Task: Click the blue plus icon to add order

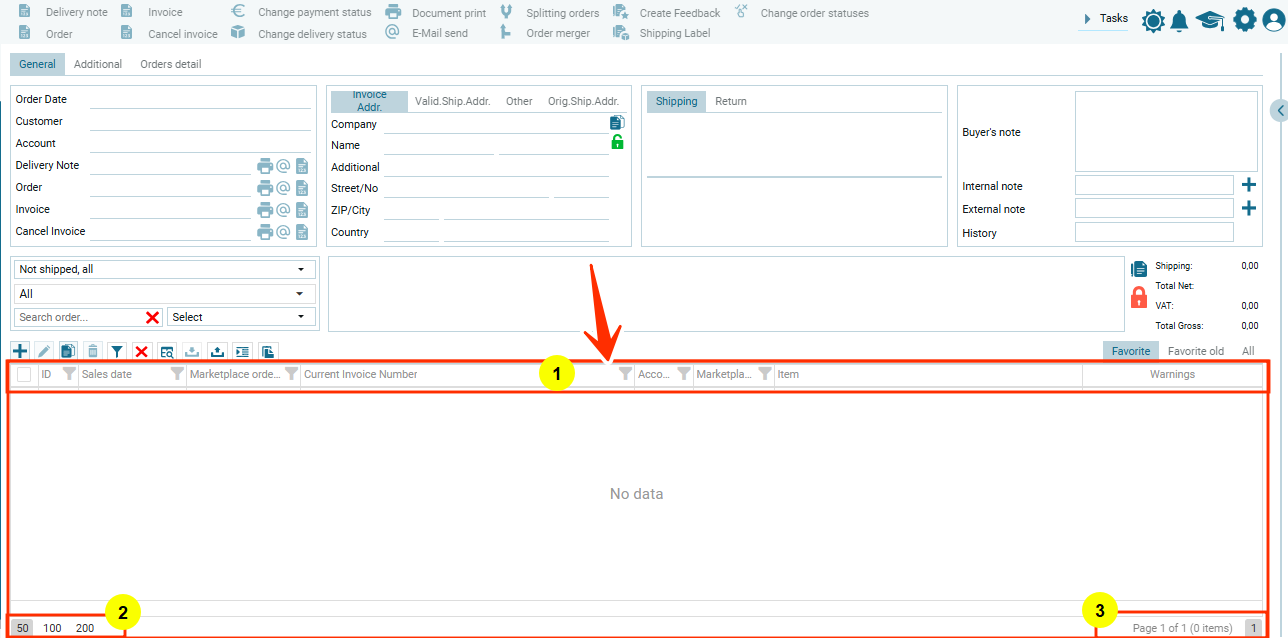Action: pyautogui.click(x=20, y=351)
